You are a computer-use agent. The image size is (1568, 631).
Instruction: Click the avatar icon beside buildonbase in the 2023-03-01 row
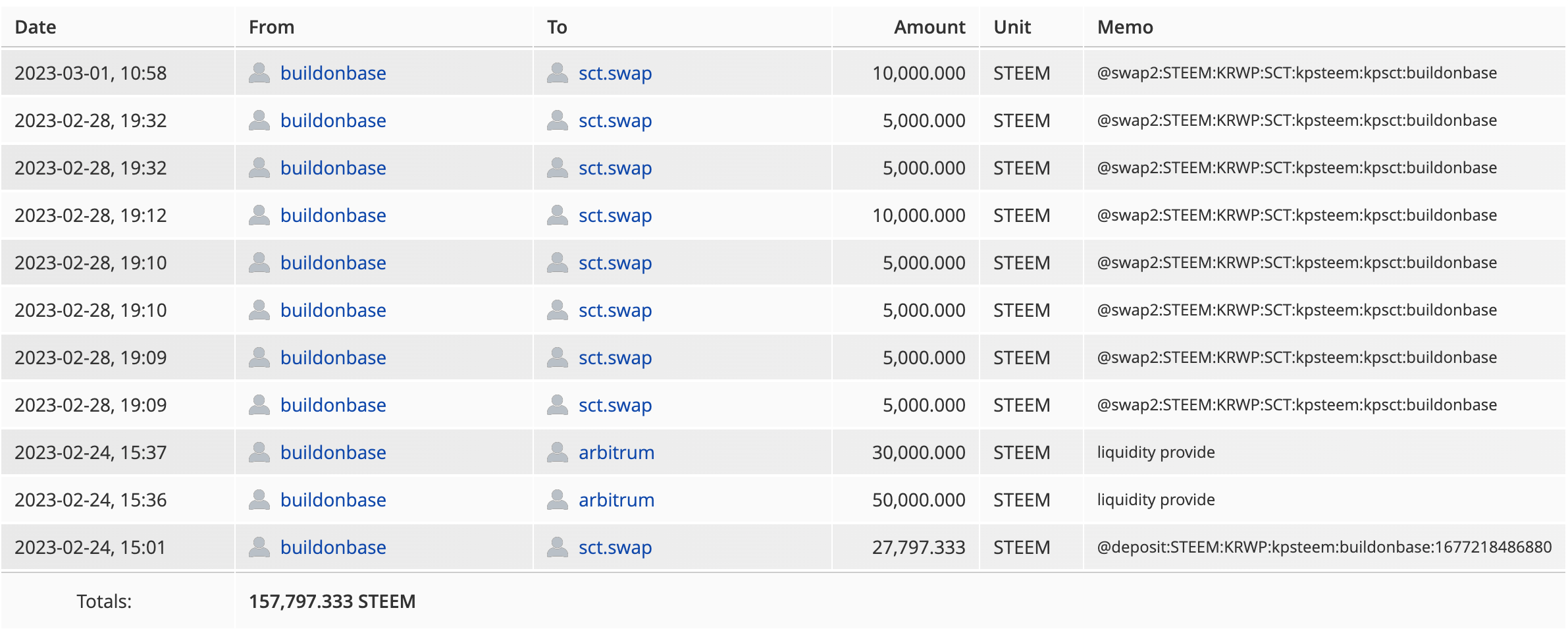tap(259, 73)
